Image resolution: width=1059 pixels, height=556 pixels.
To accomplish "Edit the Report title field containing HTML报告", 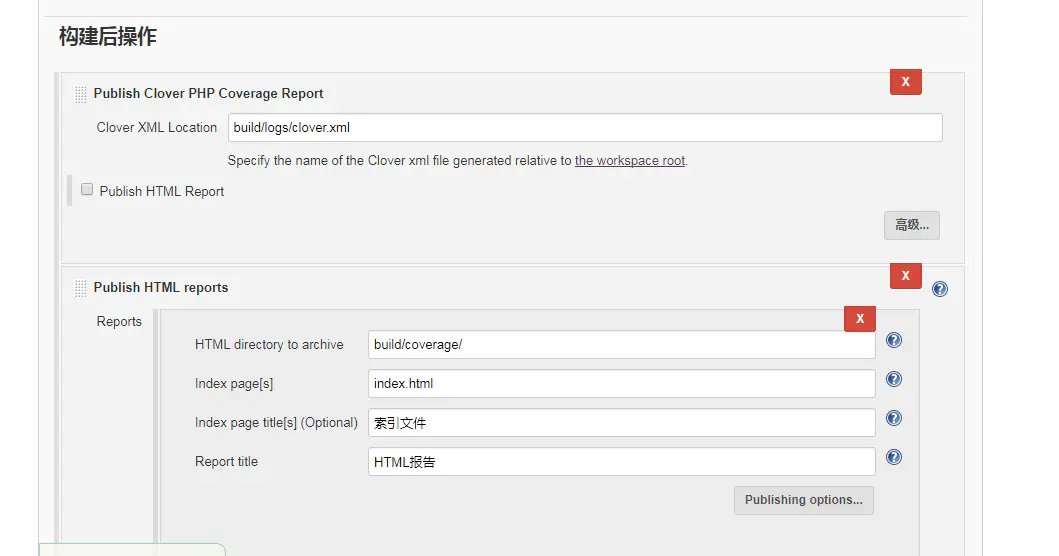I will 621,462.
